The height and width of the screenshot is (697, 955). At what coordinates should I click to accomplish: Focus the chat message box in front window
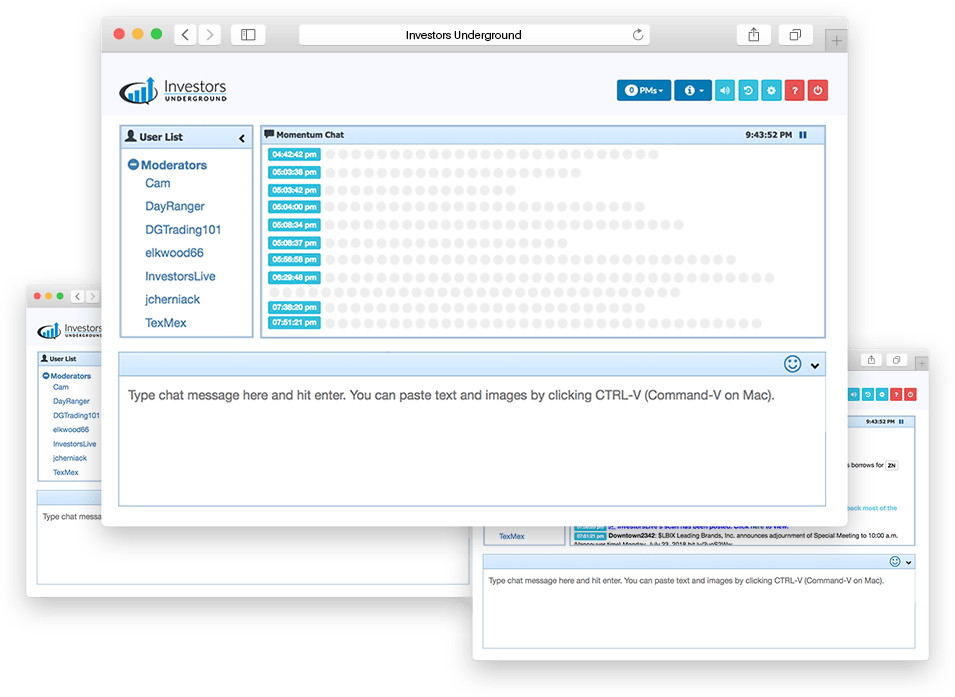click(x=472, y=441)
